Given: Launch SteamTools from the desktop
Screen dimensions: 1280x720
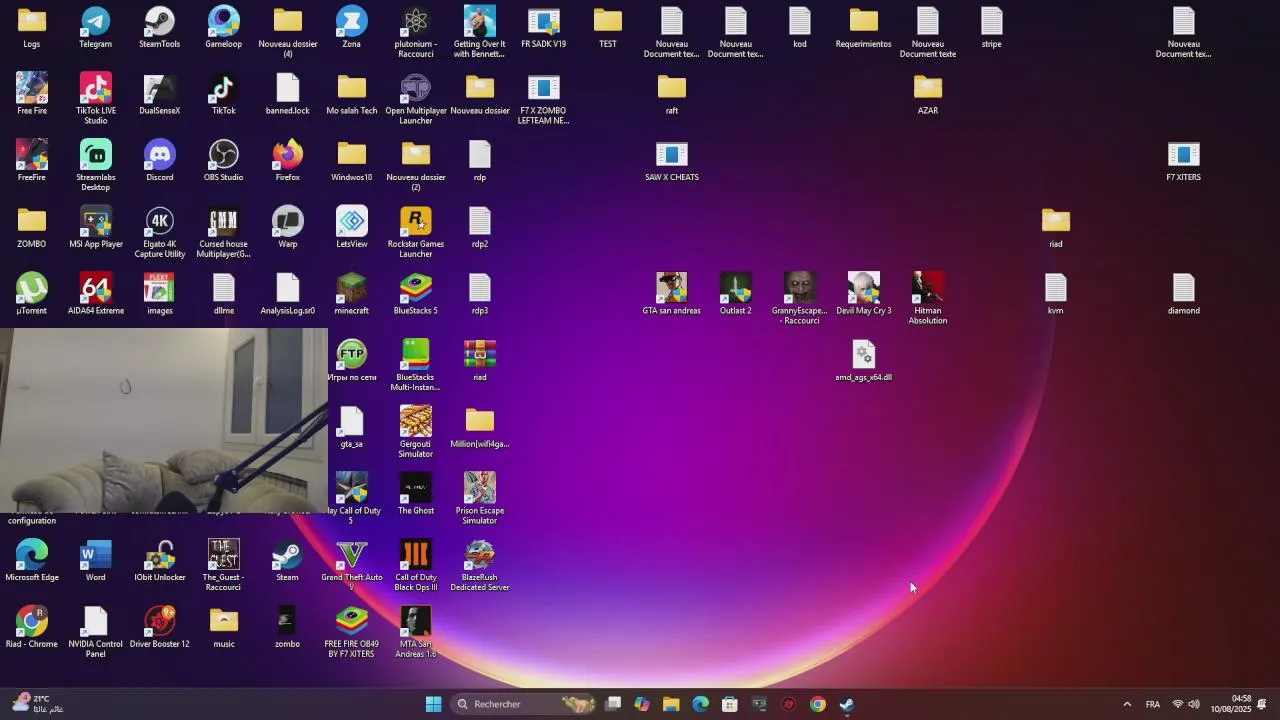Looking at the screenshot, I should [x=160, y=27].
